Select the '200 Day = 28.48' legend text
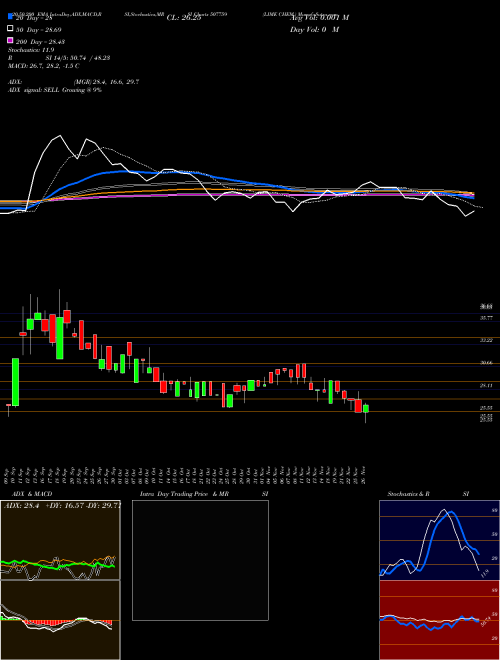Viewport: 500px width, 660px height. pyautogui.click(x=40, y=42)
